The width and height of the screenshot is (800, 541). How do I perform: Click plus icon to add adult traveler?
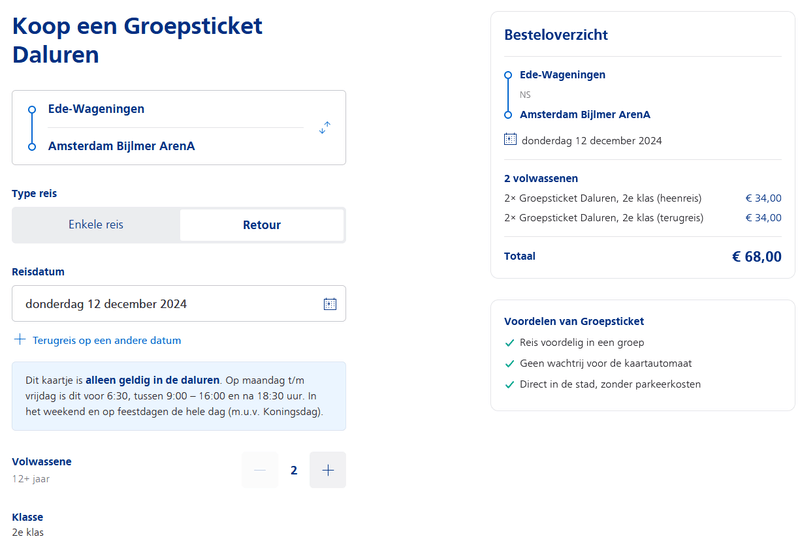point(327,470)
